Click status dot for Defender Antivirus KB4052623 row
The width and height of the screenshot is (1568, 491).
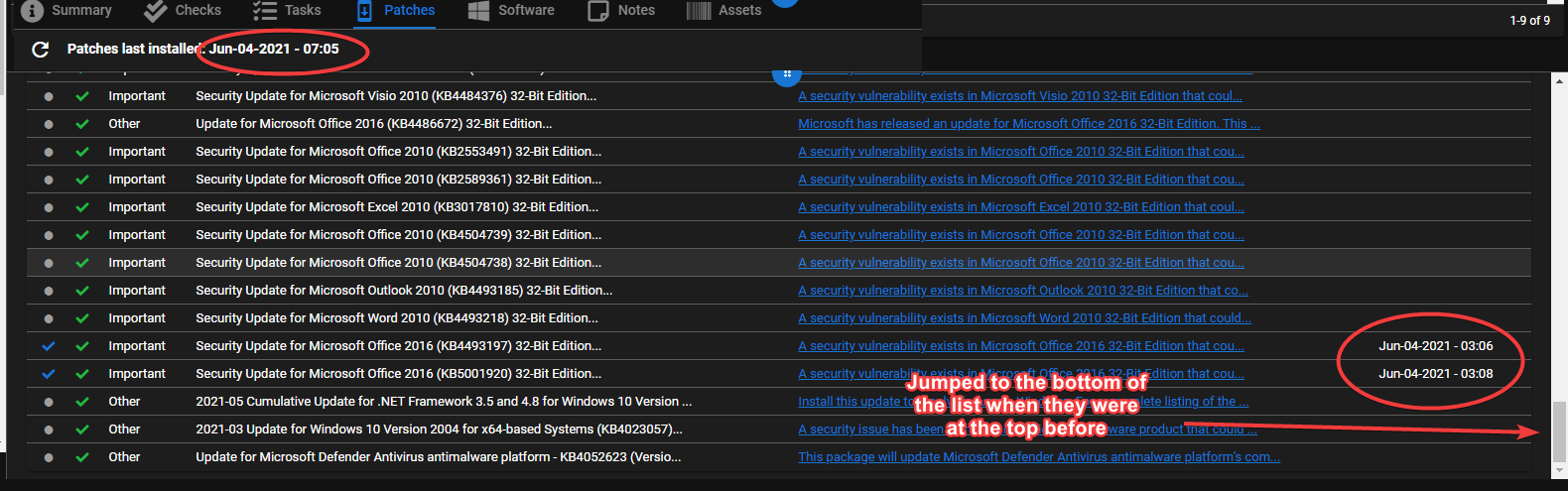pyautogui.click(x=49, y=457)
